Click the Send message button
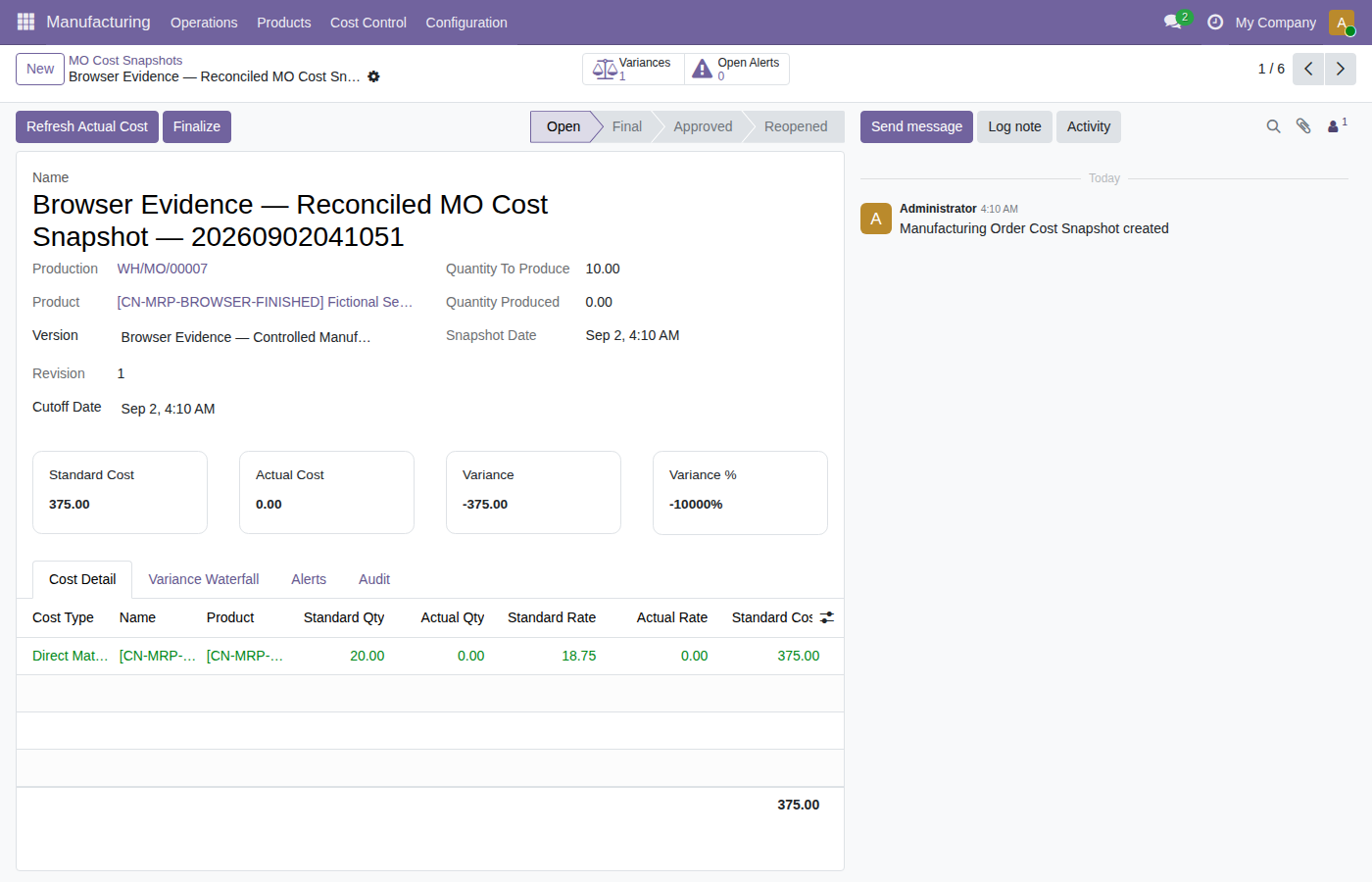The width and height of the screenshot is (1372, 882). [x=916, y=126]
